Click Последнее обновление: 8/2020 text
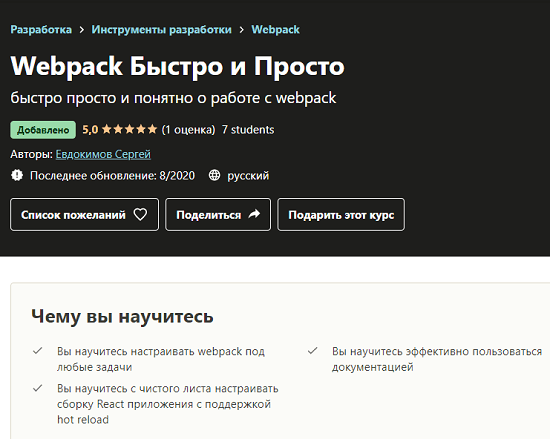 pyautogui.click(x=112, y=176)
